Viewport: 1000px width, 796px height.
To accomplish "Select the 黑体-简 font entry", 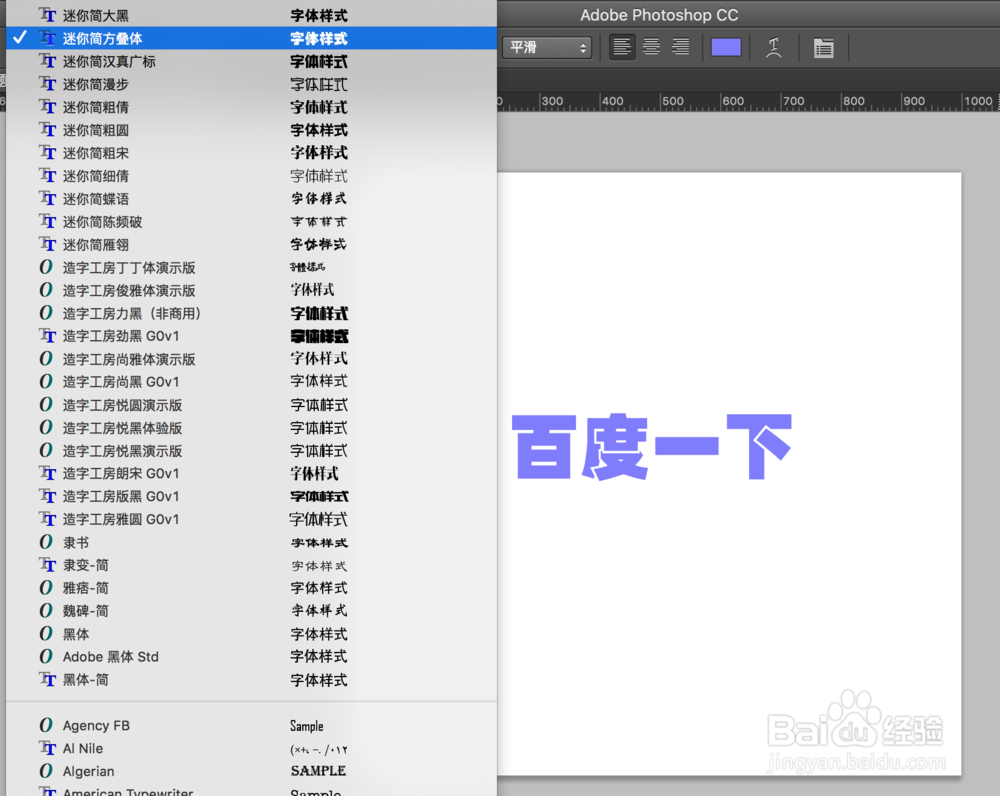I will (x=251, y=680).
